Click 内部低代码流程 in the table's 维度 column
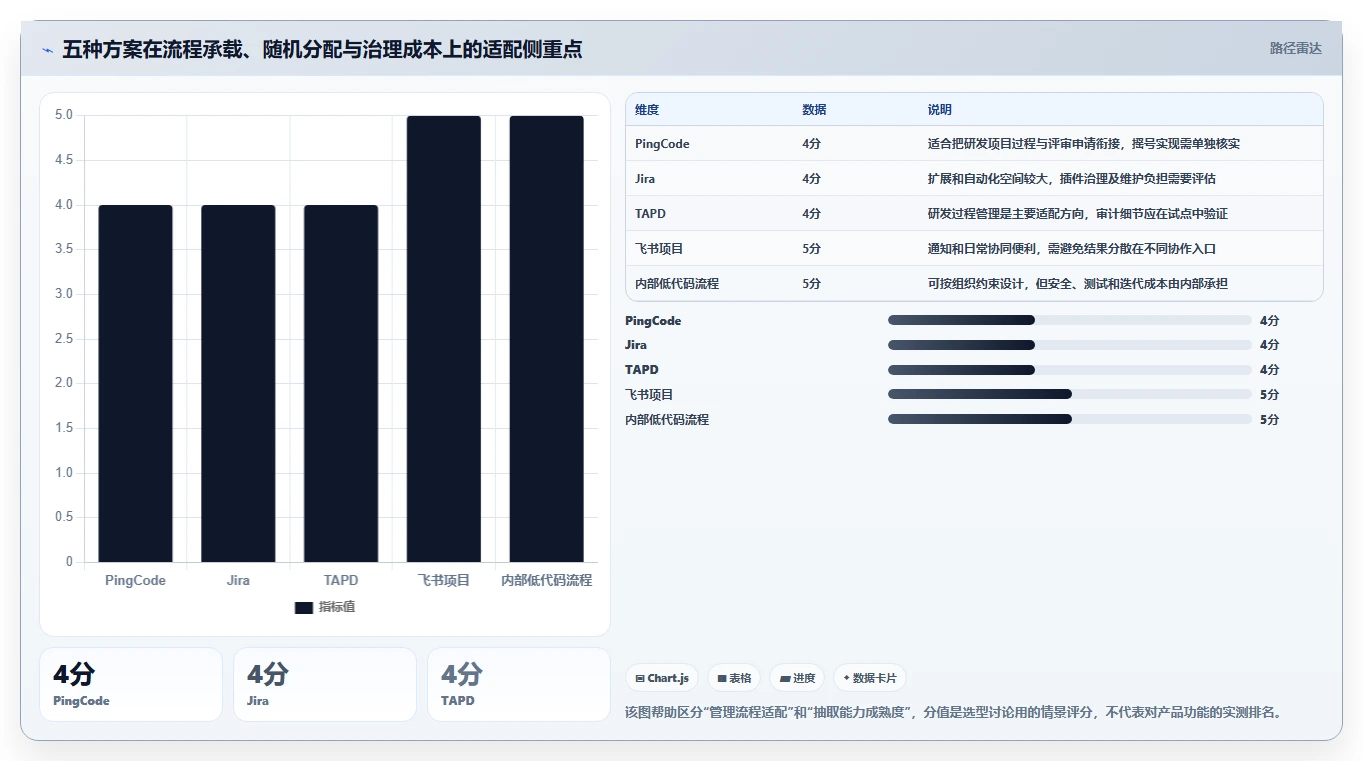 point(677,284)
